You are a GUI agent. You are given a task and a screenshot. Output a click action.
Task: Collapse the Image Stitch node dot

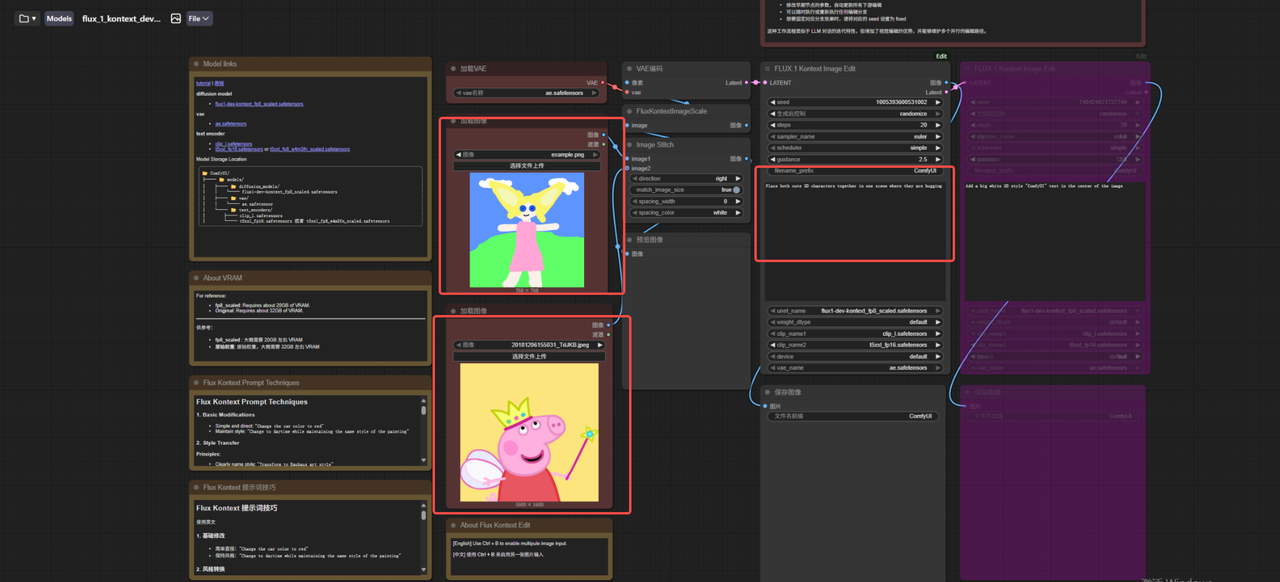630,145
